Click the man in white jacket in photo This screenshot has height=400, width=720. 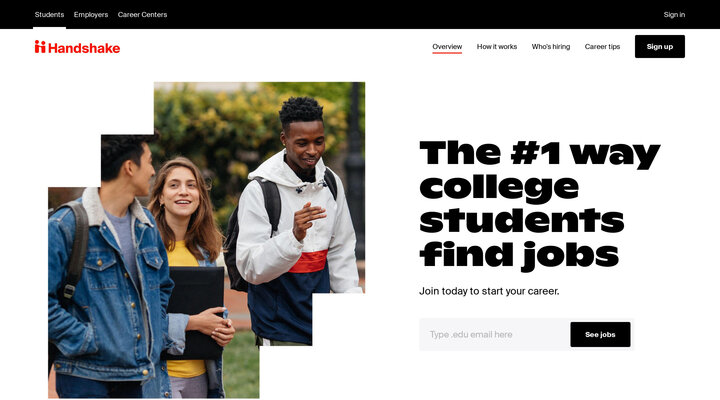click(296, 220)
